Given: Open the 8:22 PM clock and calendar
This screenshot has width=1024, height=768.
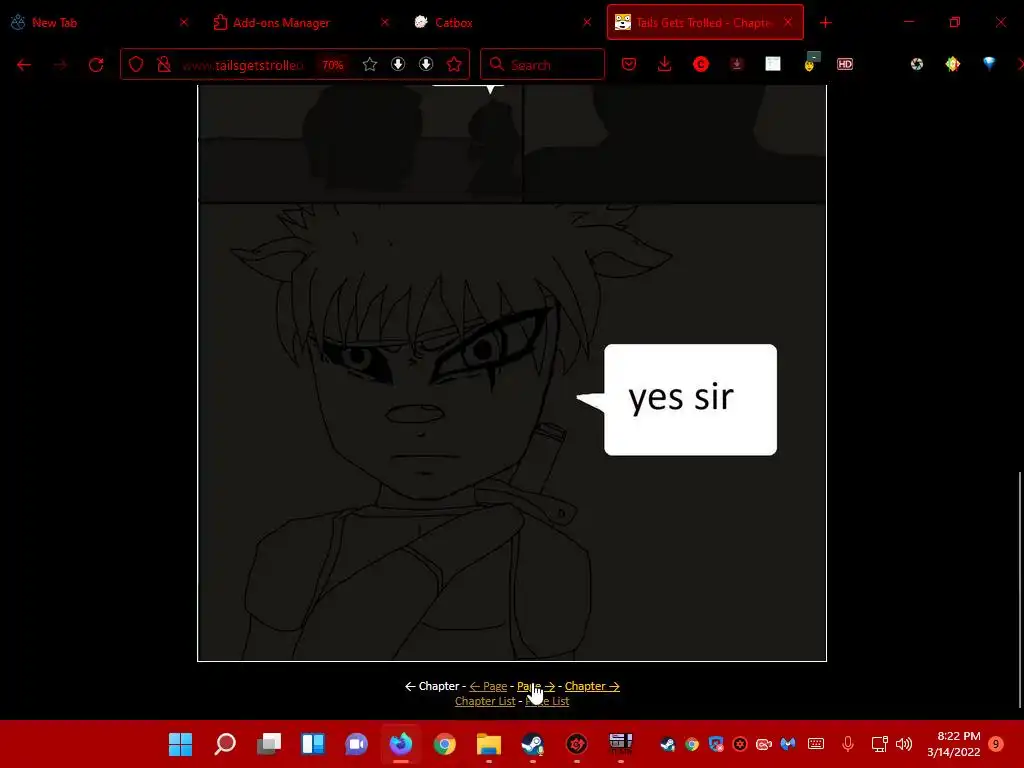Looking at the screenshot, I should click(x=953, y=744).
